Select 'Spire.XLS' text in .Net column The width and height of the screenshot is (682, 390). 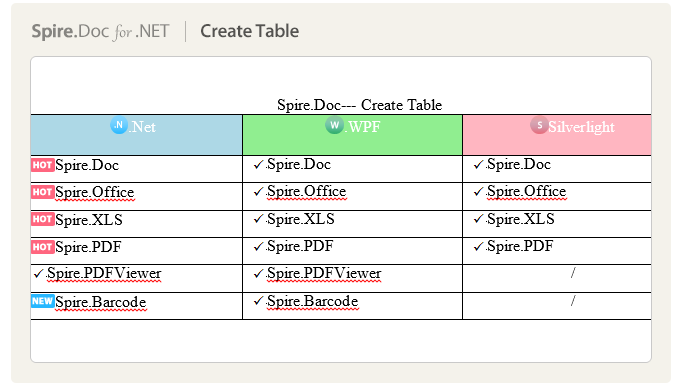pyautogui.click(x=89, y=220)
